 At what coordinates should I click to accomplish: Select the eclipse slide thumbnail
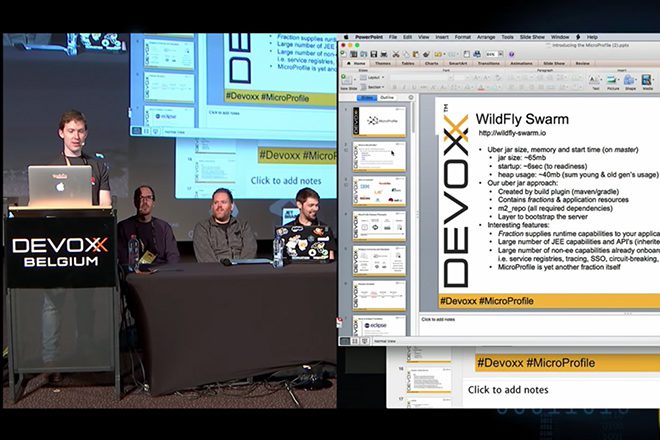click(379, 325)
